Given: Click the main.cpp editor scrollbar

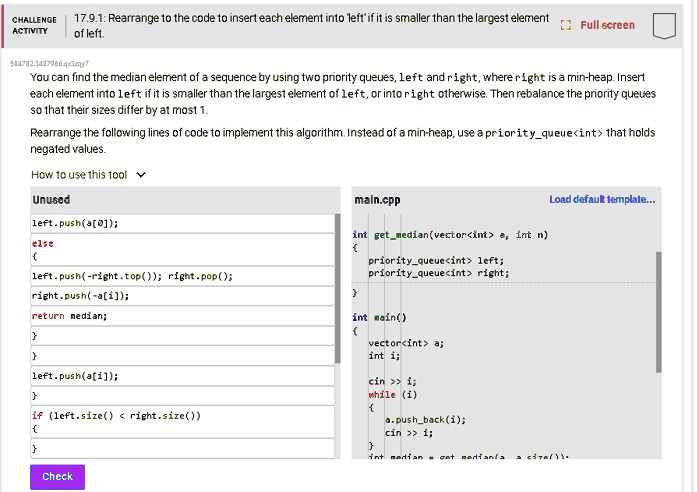Looking at the screenshot, I should (658, 312).
